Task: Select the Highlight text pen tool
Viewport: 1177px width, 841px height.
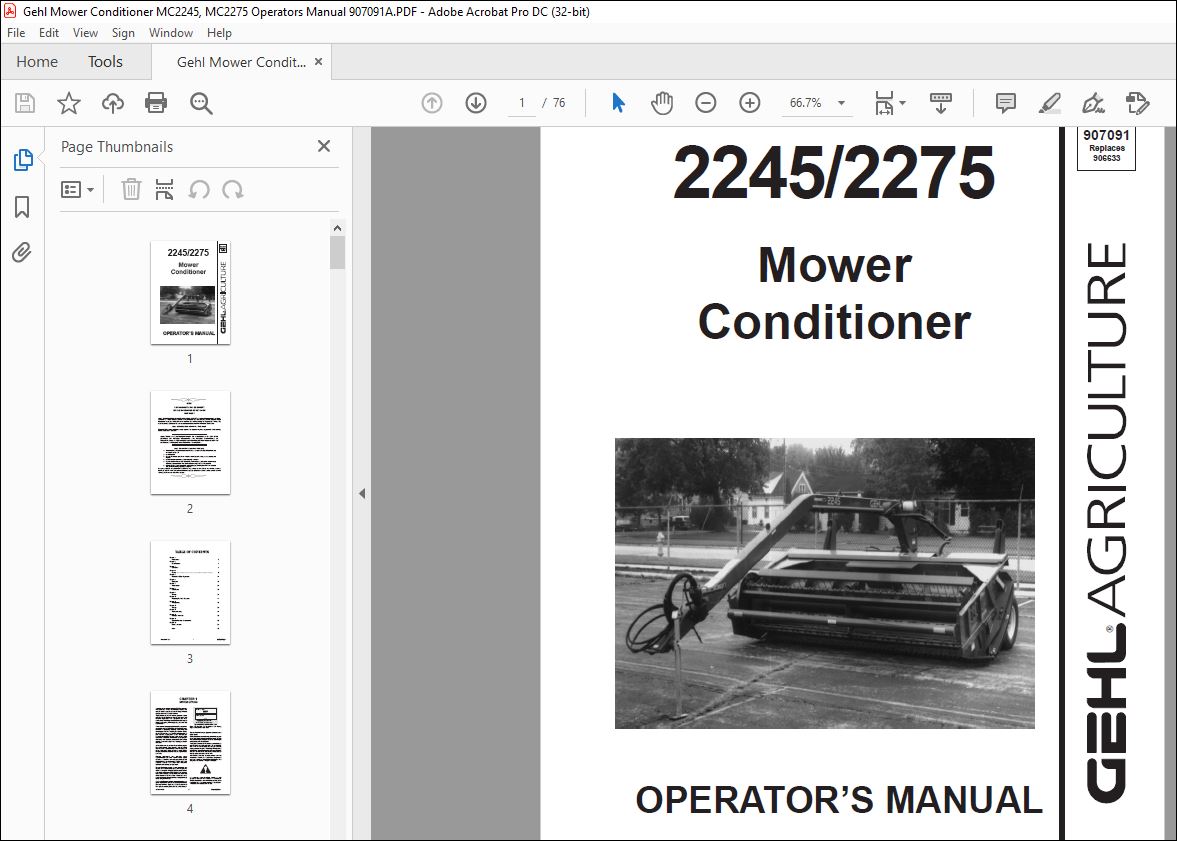Action: click(1049, 103)
